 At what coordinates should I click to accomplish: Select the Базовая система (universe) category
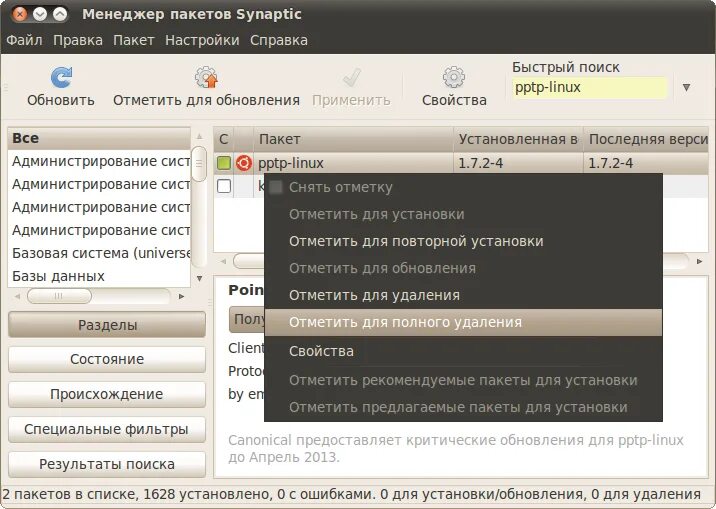click(99, 253)
